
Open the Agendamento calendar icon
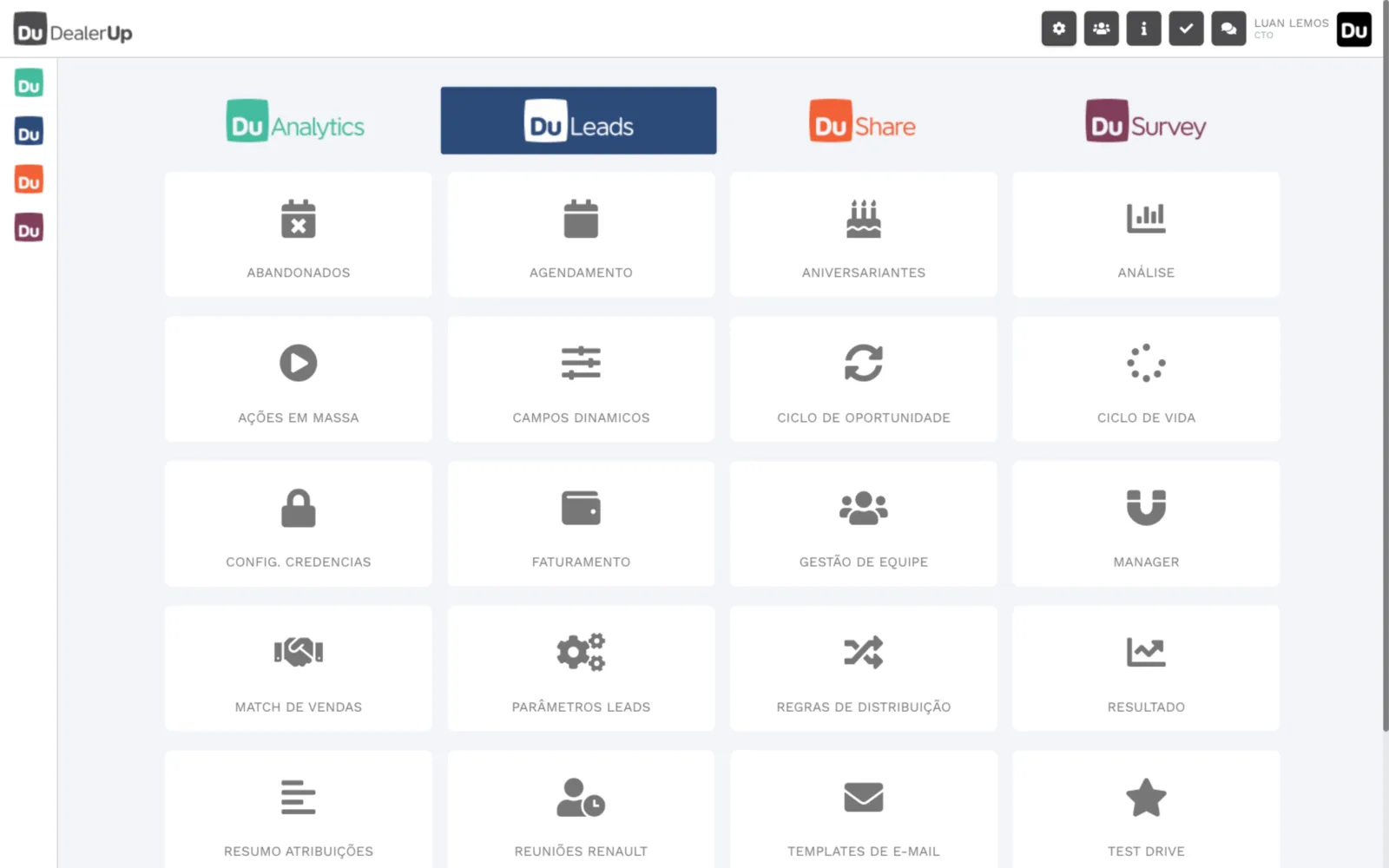tap(581, 219)
